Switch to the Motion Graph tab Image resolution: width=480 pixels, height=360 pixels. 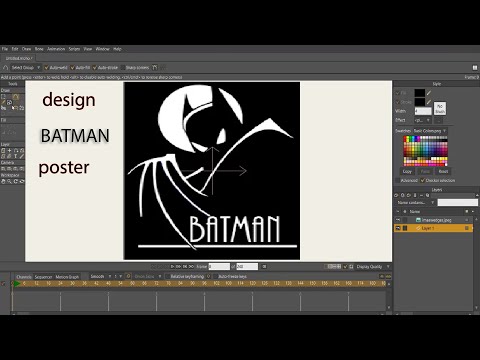[x=67, y=277]
